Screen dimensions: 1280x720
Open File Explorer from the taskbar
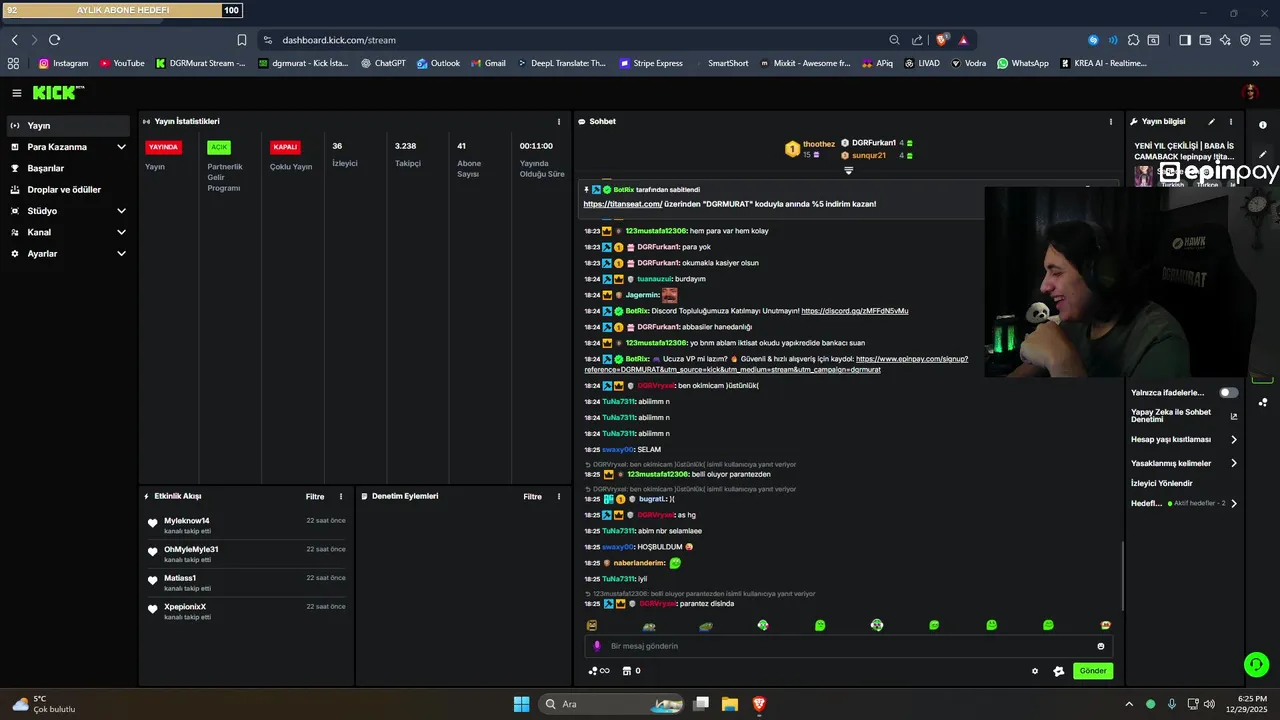tap(730, 704)
